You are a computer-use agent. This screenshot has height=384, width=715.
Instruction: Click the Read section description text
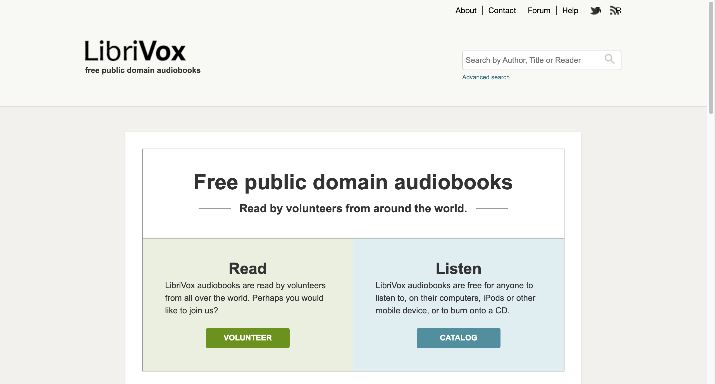click(245, 298)
